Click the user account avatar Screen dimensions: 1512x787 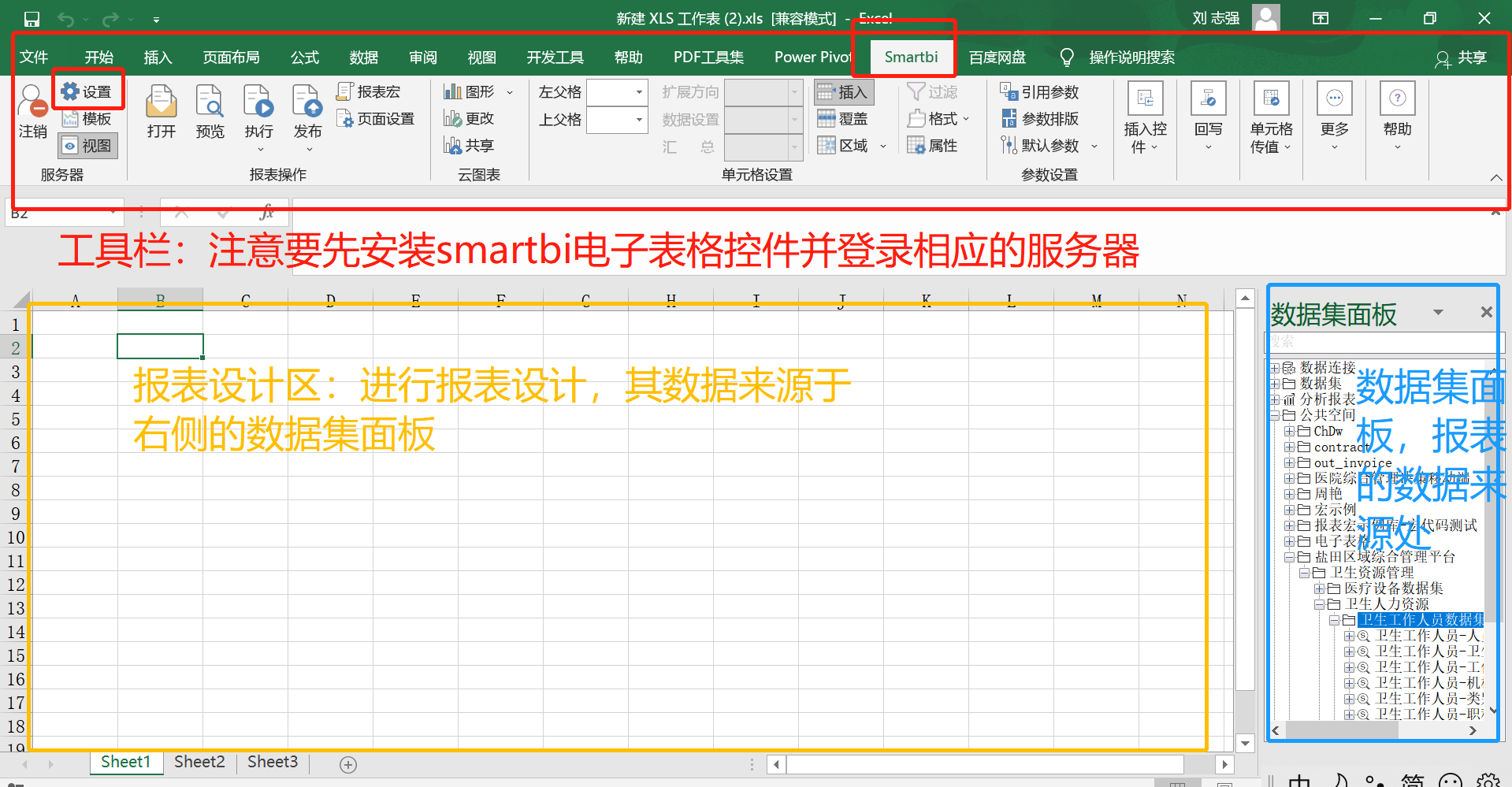(1265, 17)
